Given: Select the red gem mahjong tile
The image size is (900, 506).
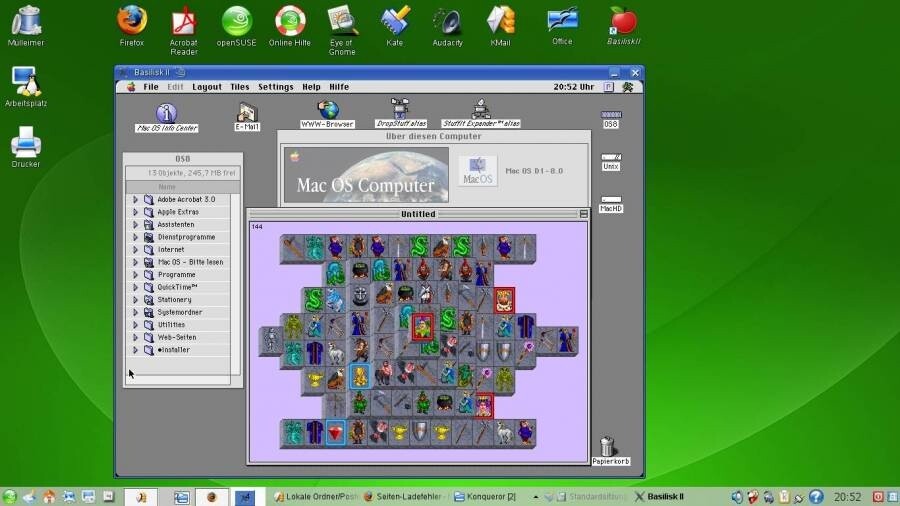Looking at the screenshot, I should tap(336, 433).
